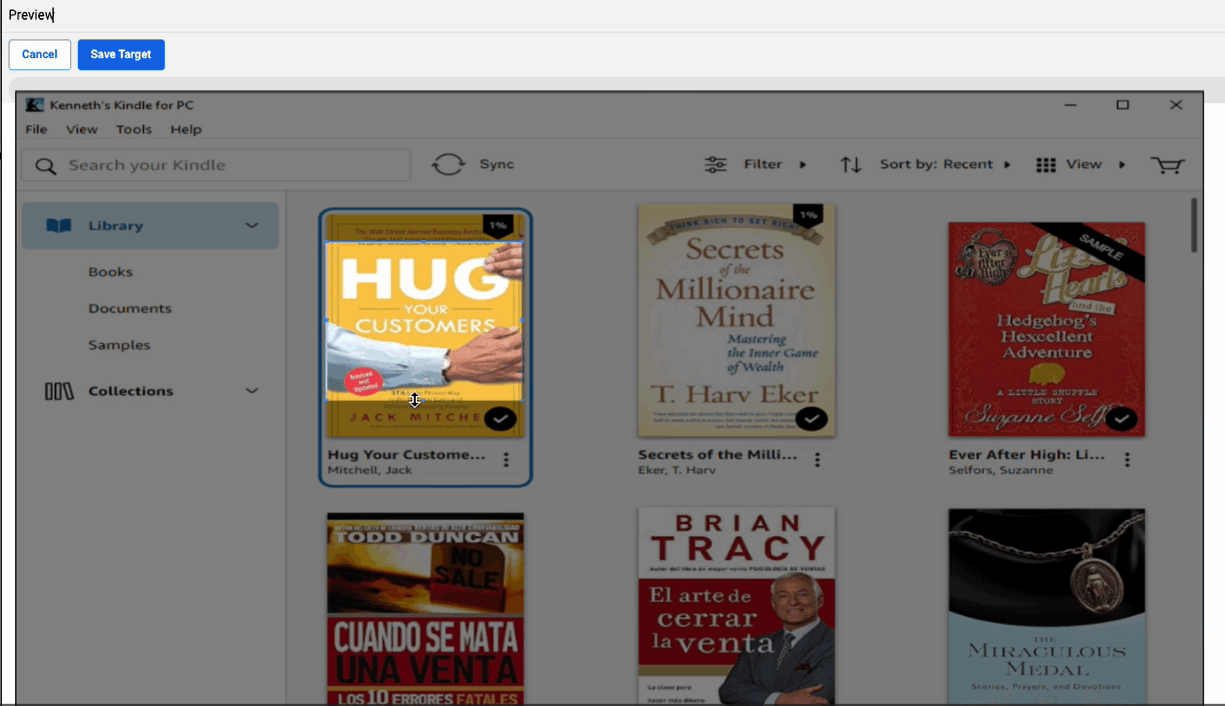Click downloaded checkmark on Ever After High cover
Screen dimensions: 1225x706
coord(1122,419)
